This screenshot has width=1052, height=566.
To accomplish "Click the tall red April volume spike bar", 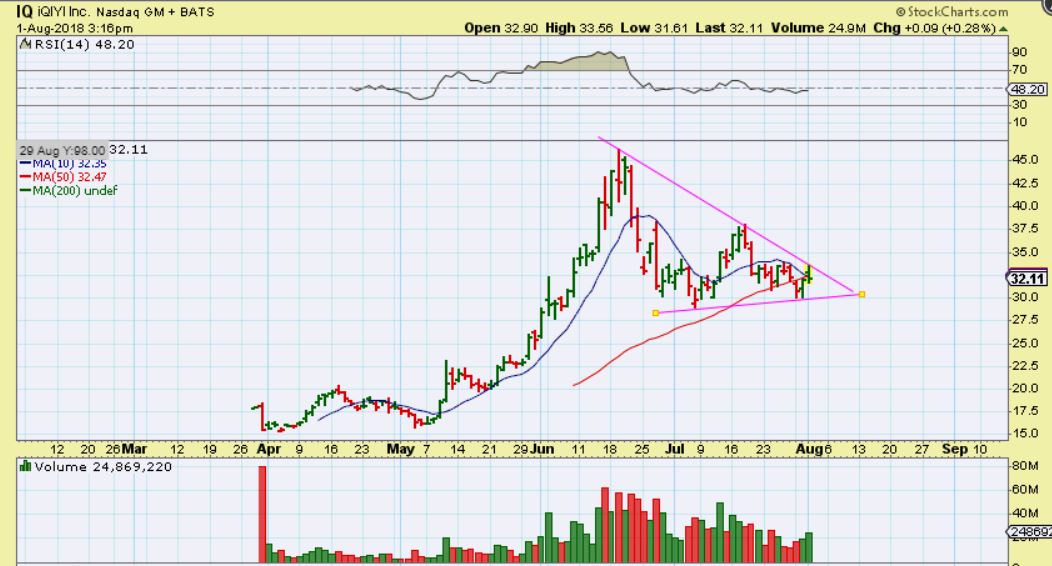I will [x=262, y=514].
